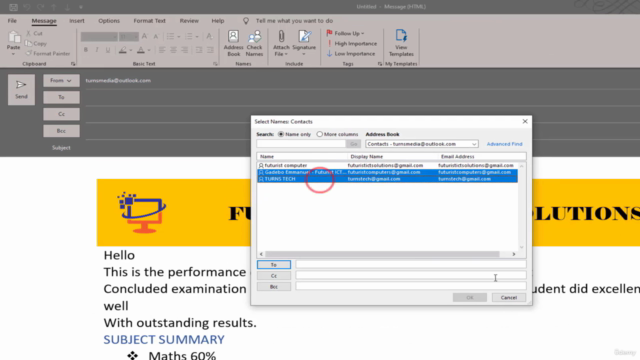This screenshot has height=360, width=640.
Task: Center text alignment in the ribbon
Action: [x=173, y=50]
